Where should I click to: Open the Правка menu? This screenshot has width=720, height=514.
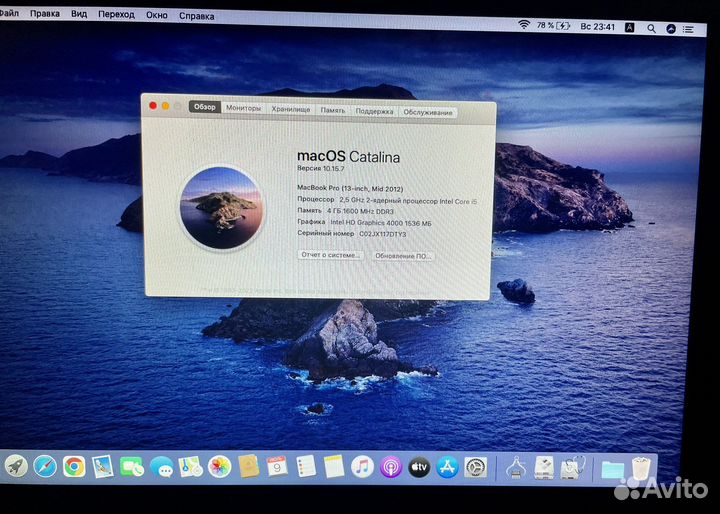click(45, 13)
